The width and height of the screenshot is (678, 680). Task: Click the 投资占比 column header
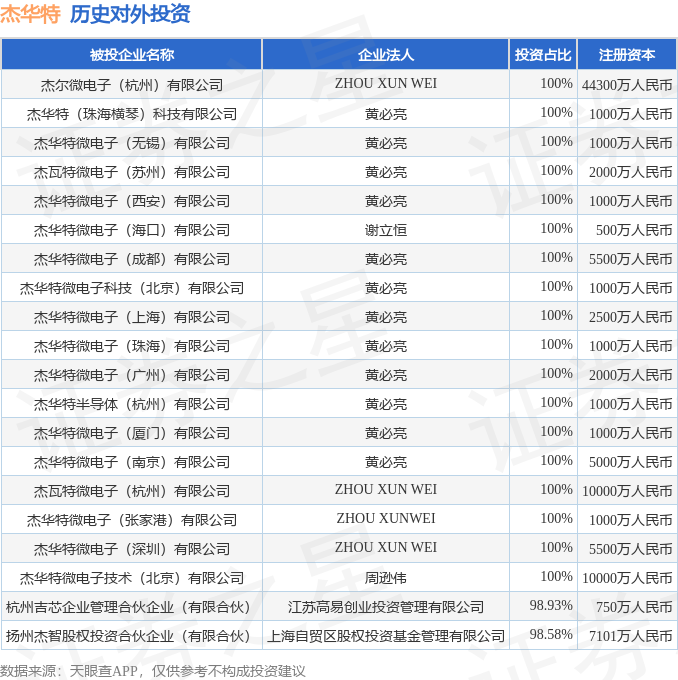tap(543, 55)
